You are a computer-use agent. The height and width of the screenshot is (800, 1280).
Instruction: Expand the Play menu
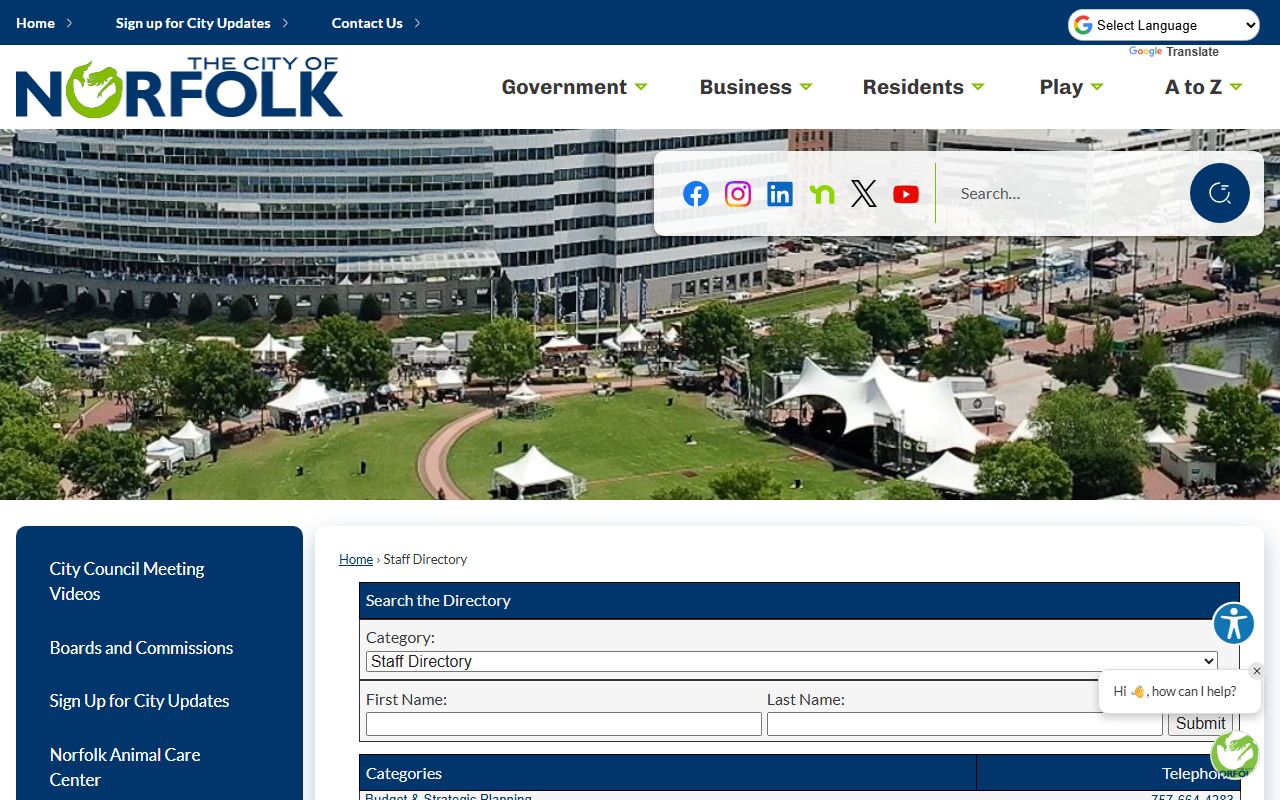coord(1072,87)
